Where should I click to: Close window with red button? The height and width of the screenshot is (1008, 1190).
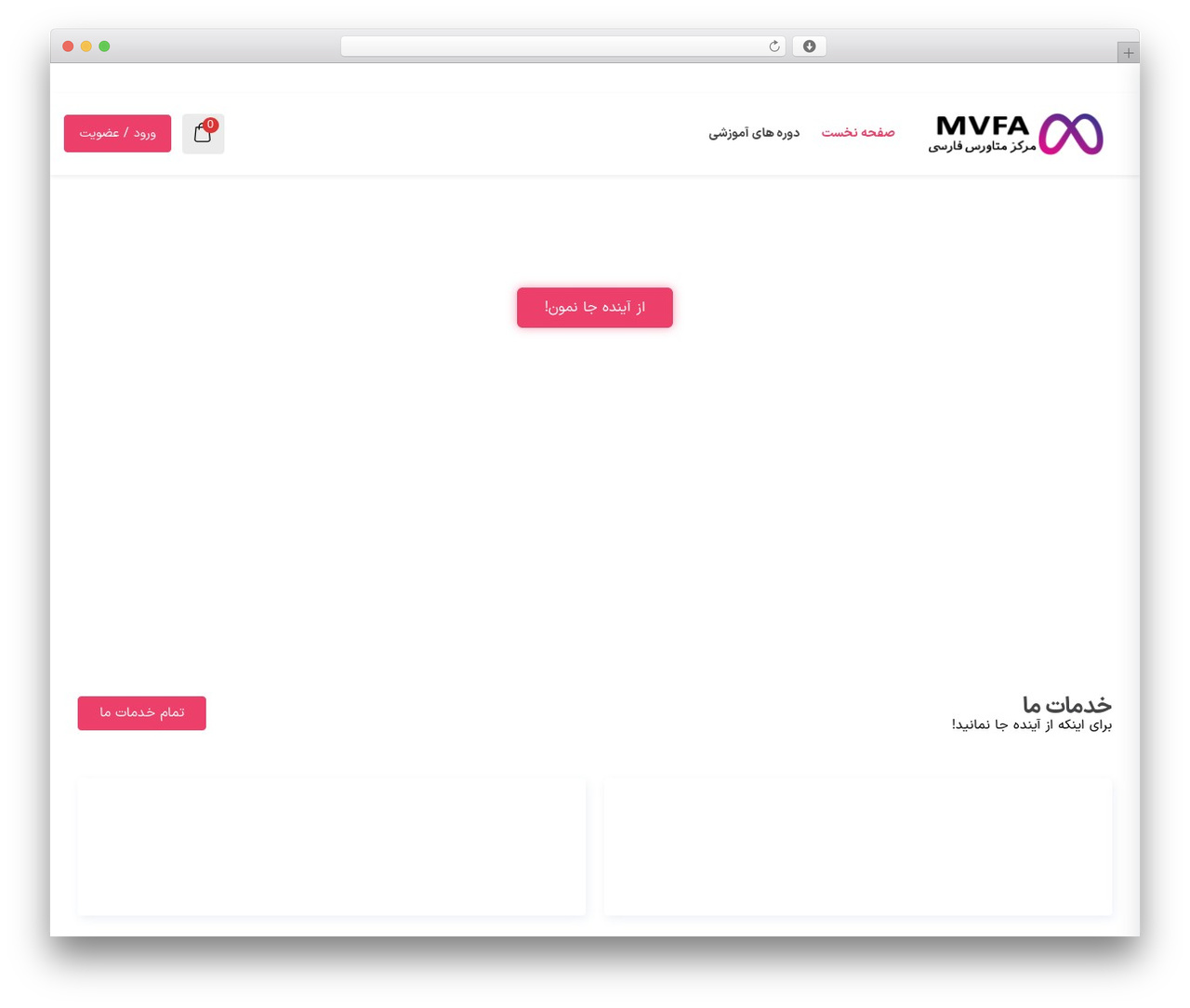[68, 46]
